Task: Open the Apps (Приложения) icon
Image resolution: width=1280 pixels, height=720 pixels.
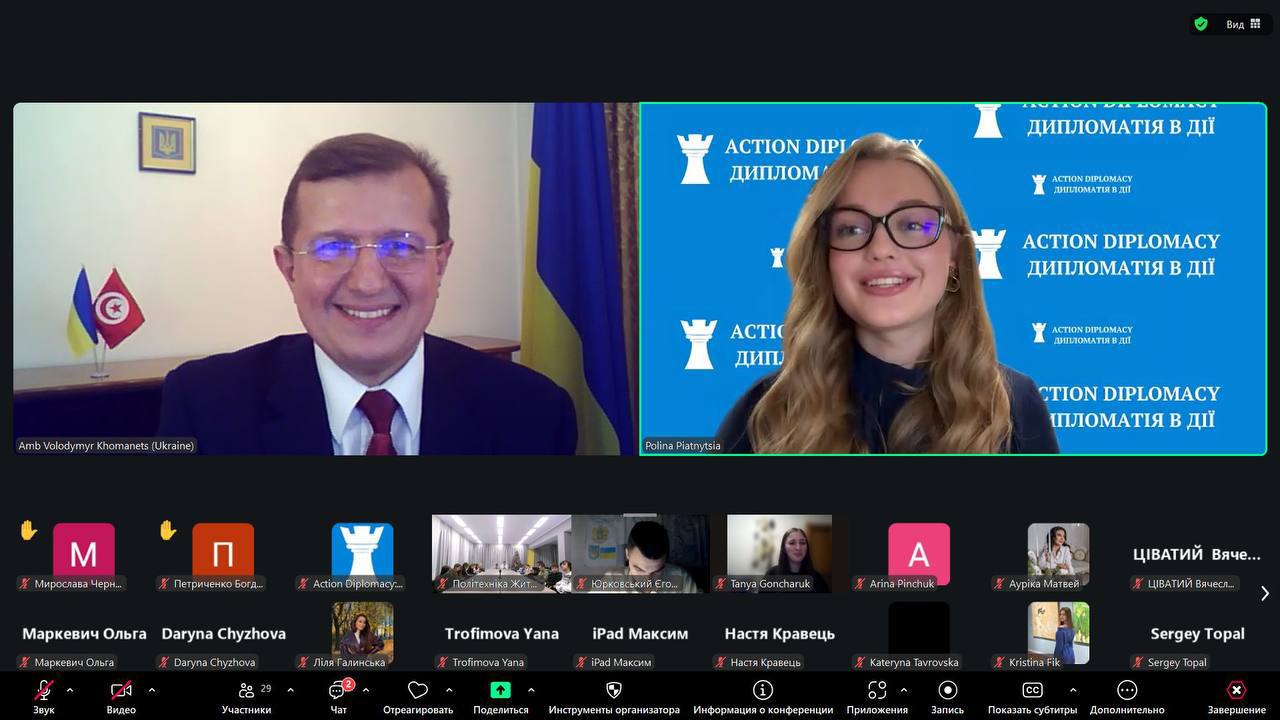Action: pyautogui.click(x=877, y=691)
